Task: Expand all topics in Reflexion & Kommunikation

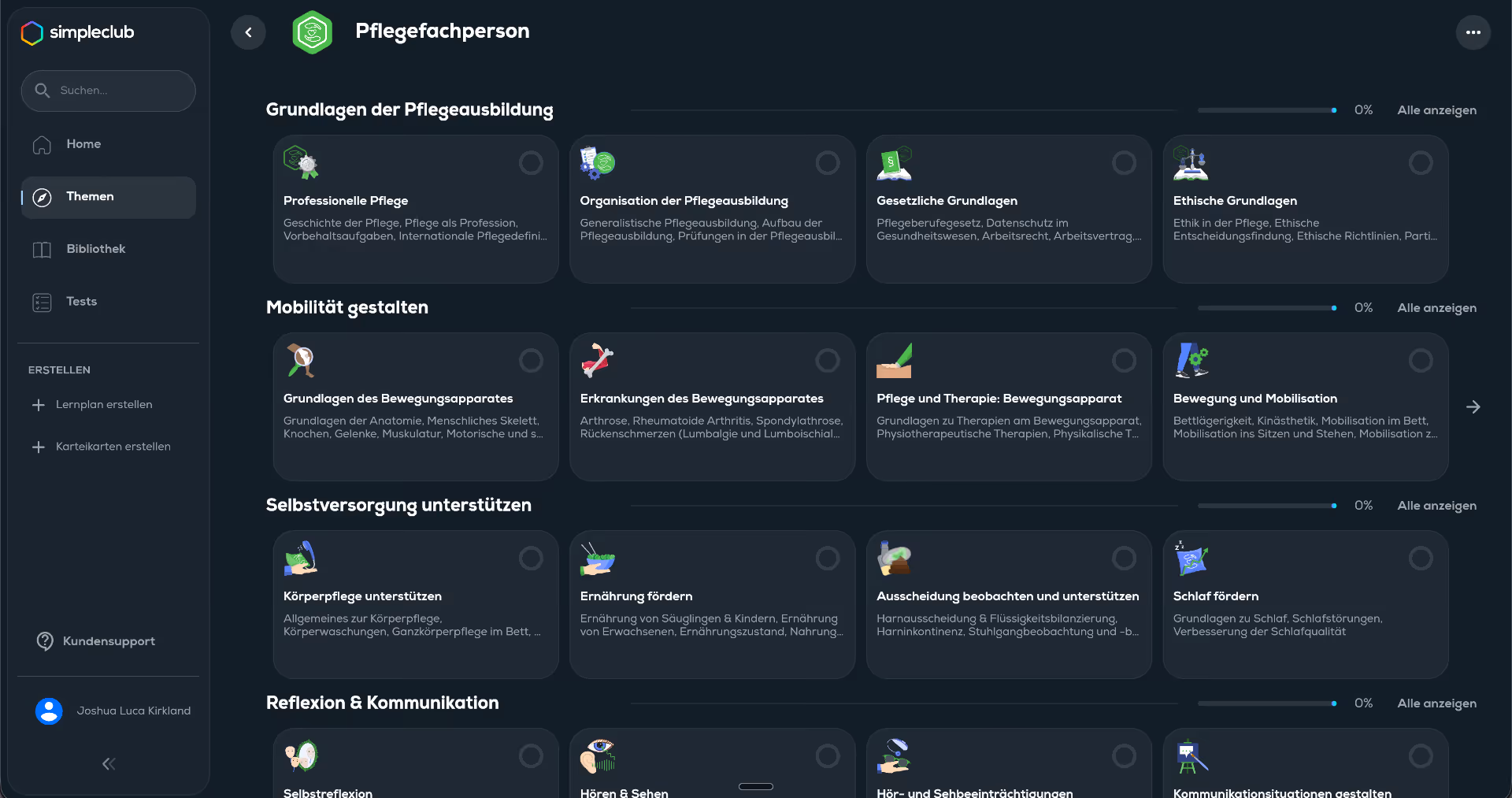Action: [x=1436, y=703]
